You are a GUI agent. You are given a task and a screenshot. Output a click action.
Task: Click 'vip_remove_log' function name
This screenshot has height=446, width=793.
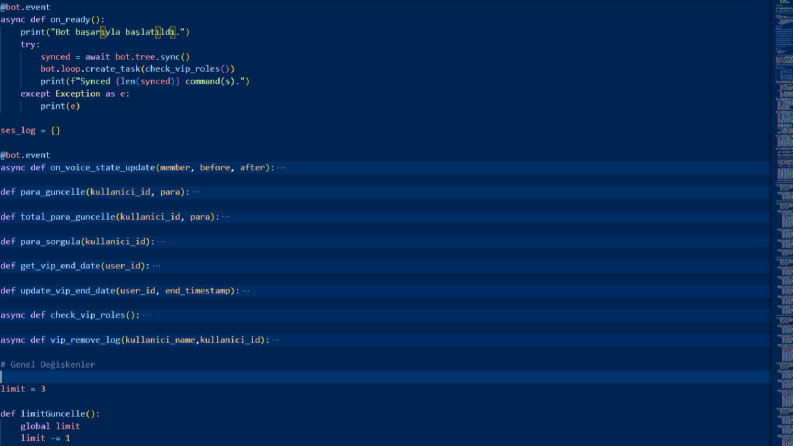[x=85, y=340]
